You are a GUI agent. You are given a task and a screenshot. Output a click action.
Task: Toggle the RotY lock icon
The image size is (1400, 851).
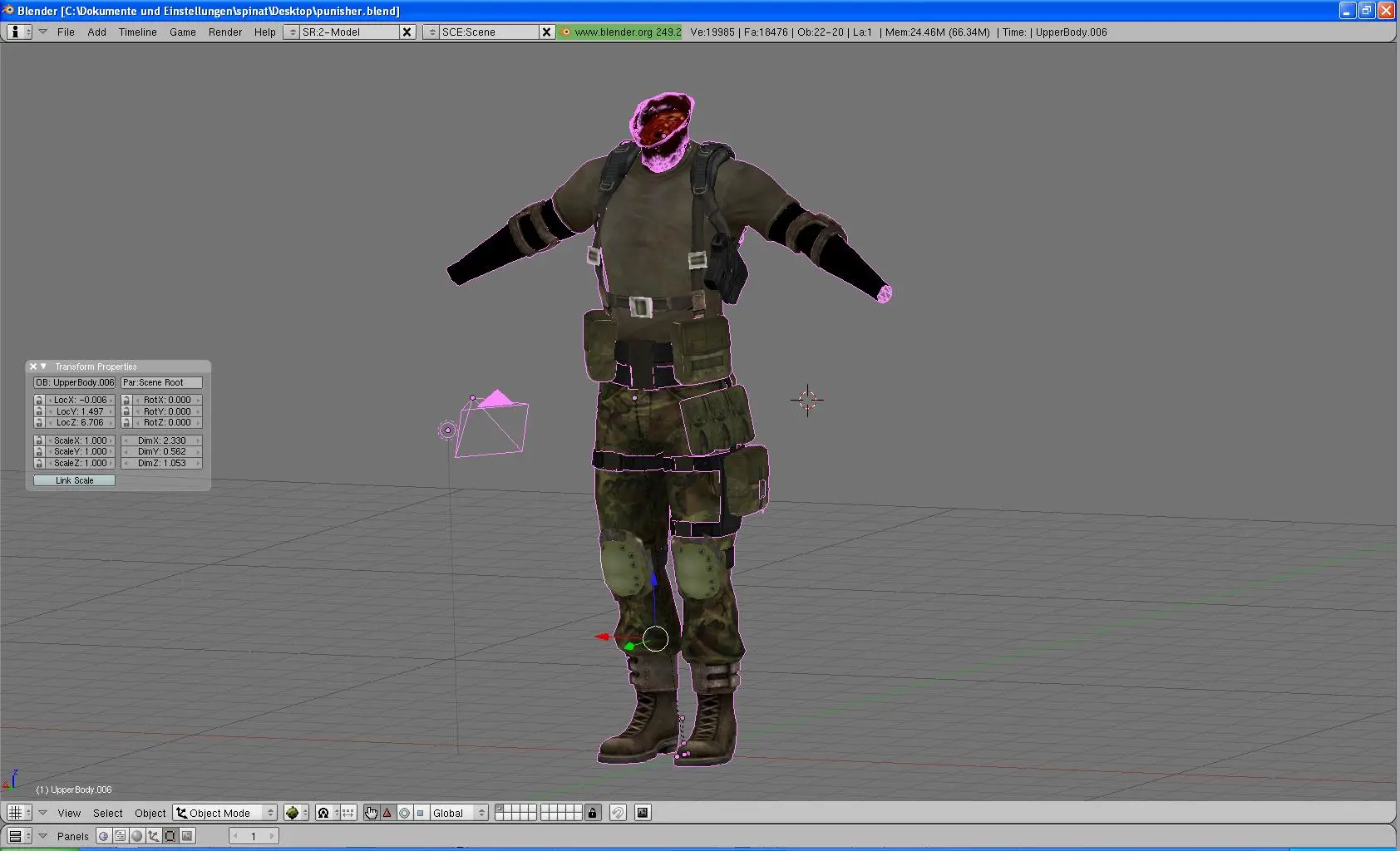[126, 411]
